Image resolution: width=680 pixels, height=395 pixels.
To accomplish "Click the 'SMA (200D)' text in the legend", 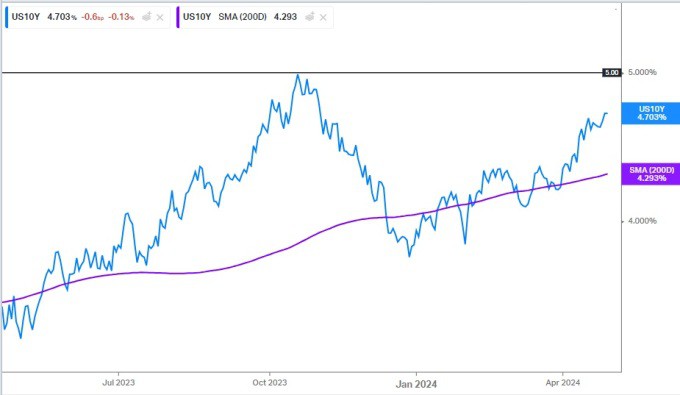I will 242,17.
